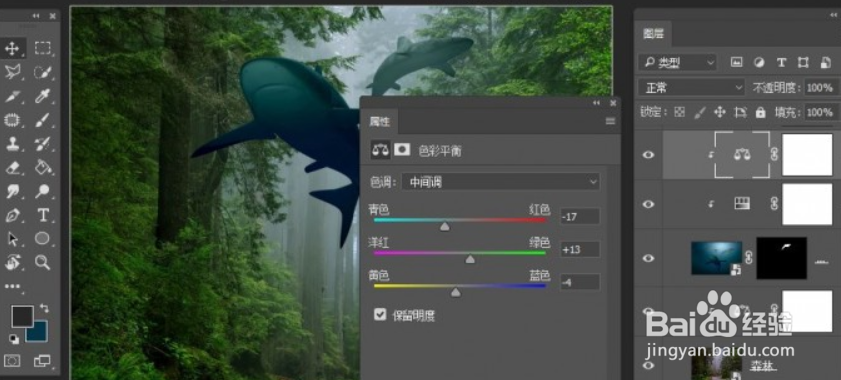The image size is (841, 380).
Task: Hide the Color Balance adjustment layer
Action: (648, 155)
